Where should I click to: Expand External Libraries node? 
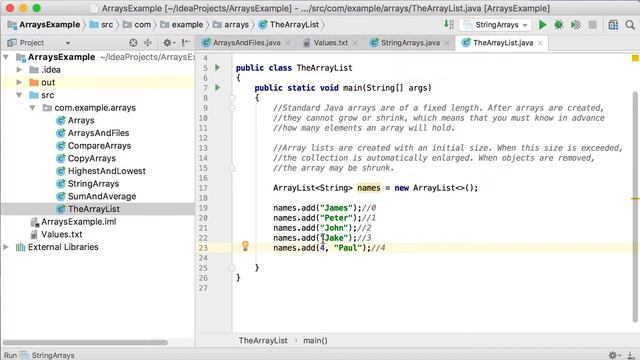(6, 247)
